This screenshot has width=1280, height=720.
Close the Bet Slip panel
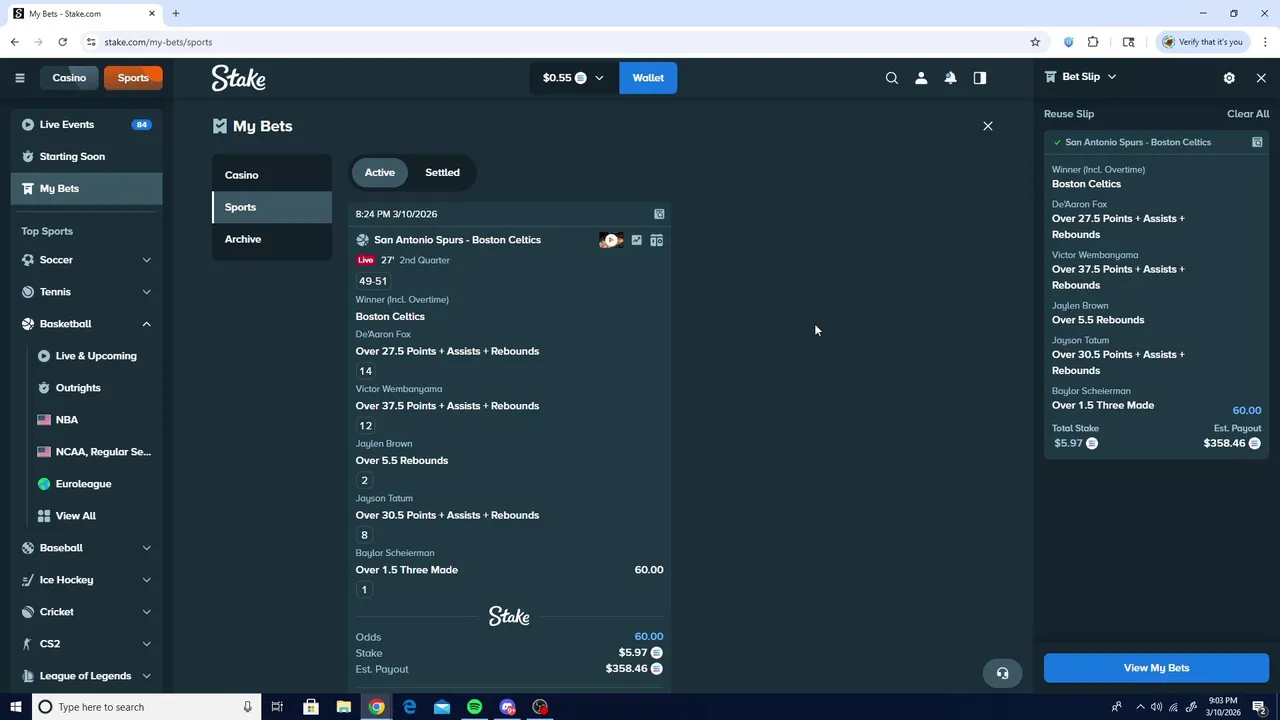coord(1261,78)
